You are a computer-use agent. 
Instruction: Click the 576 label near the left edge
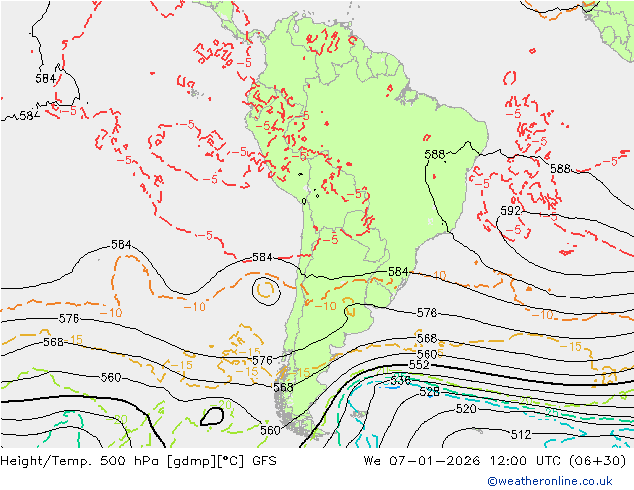pyautogui.click(x=68, y=318)
